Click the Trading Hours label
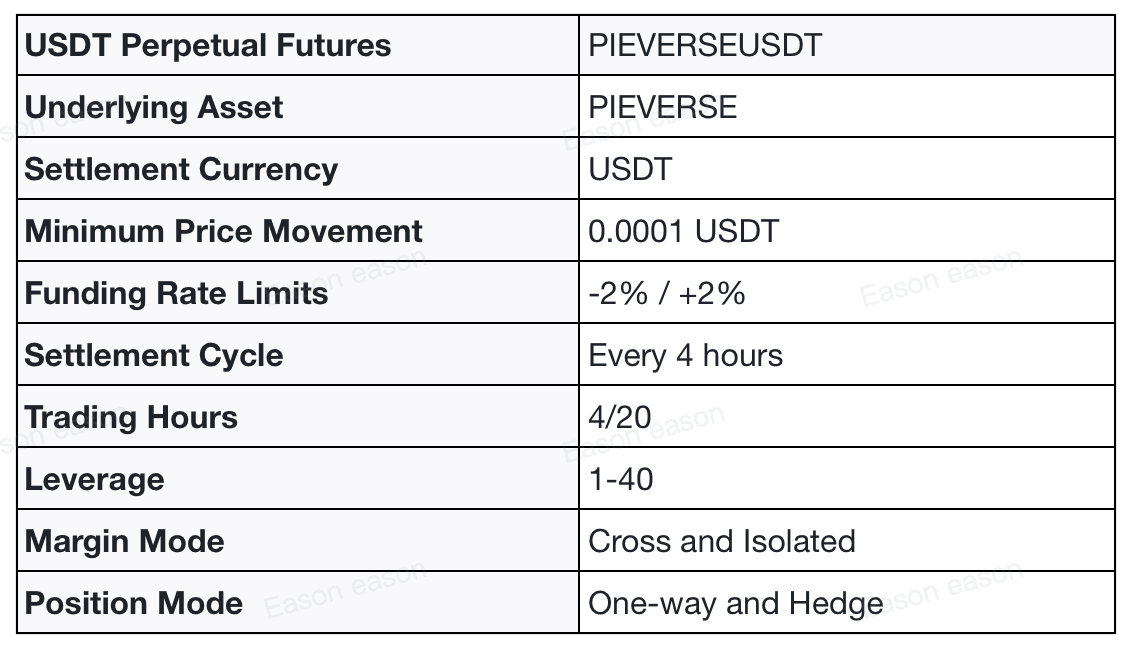Image resolution: width=1134 pixels, height=648 pixels. (131, 418)
